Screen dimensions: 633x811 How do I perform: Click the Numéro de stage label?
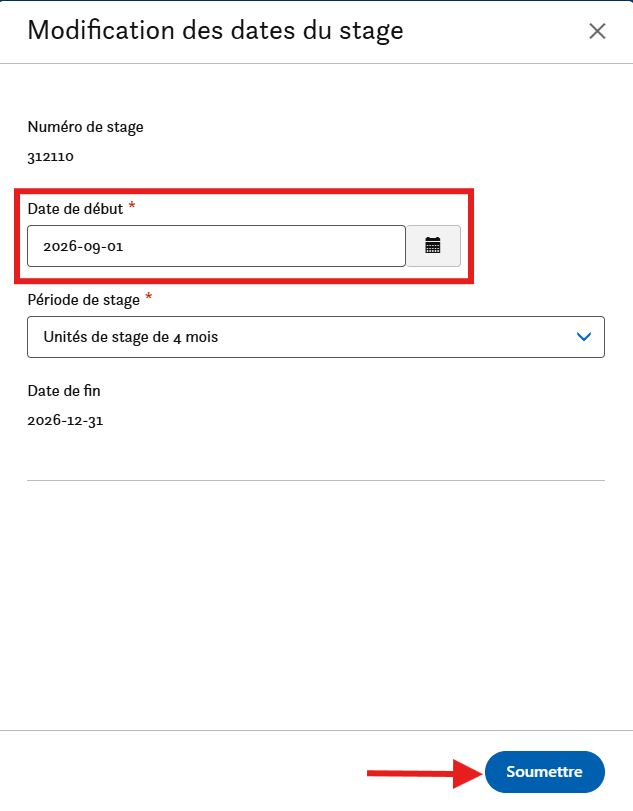(85, 127)
